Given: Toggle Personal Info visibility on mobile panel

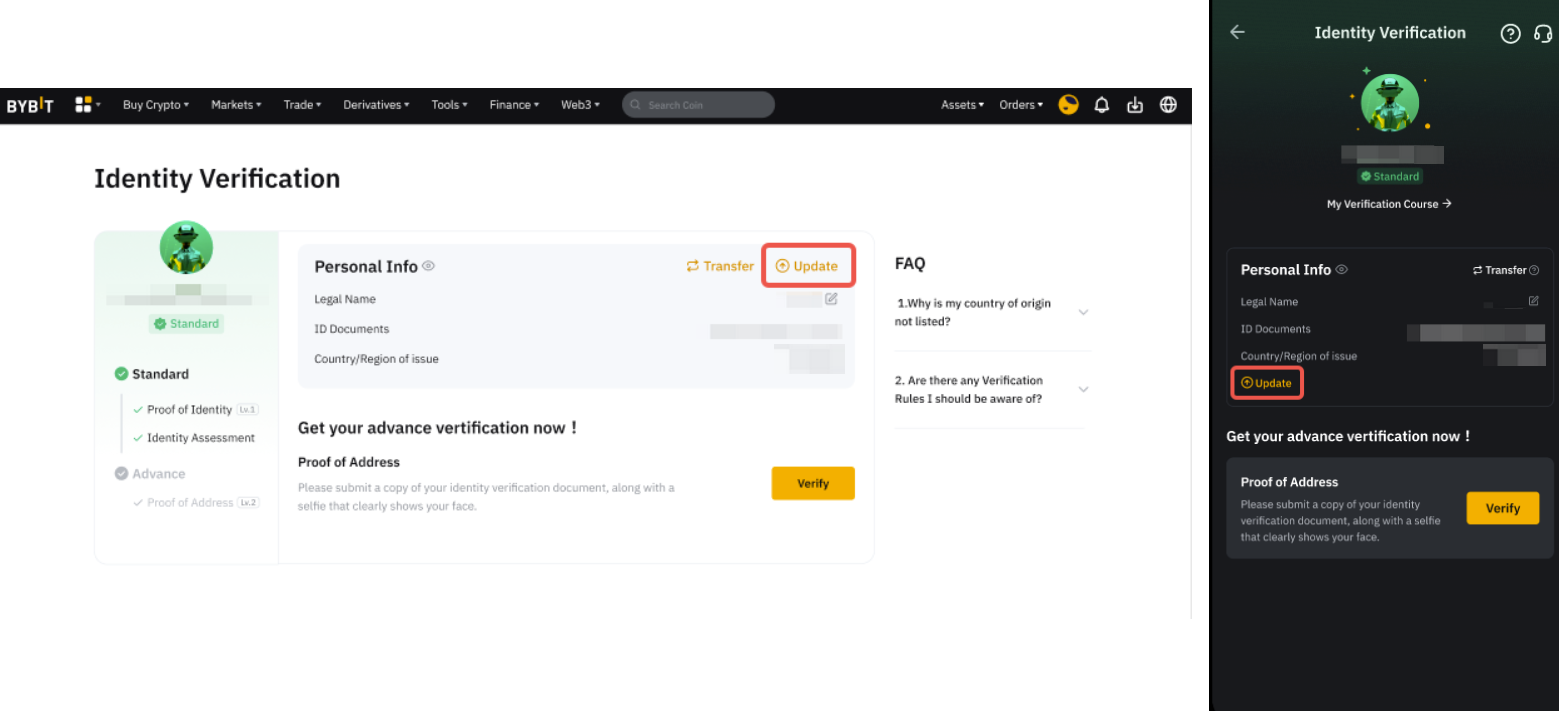Looking at the screenshot, I should (1341, 269).
